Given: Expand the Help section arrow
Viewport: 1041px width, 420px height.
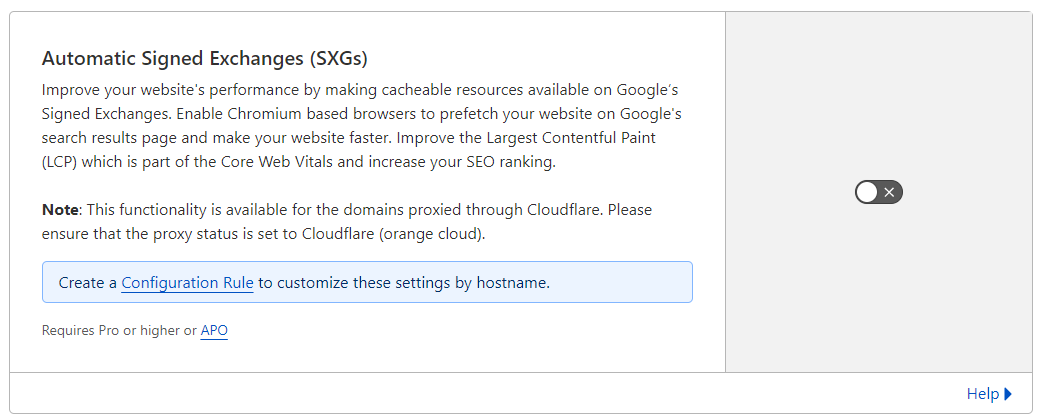Looking at the screenshot, I should pos(1008,394).
